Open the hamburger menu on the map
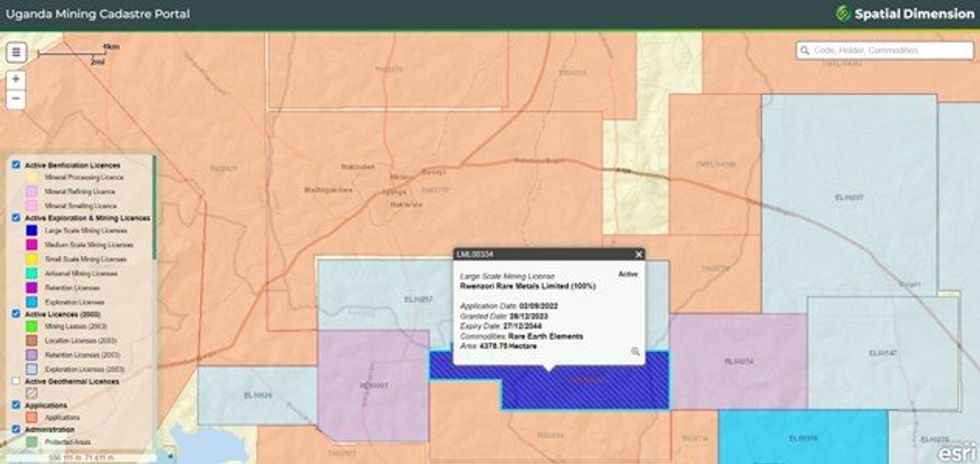 (x=16, y=53)
